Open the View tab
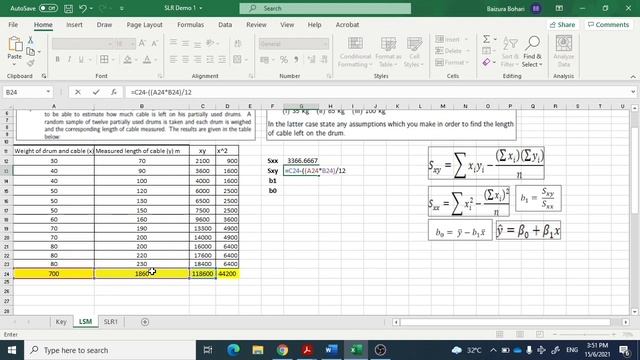Screen dimensions: 640x360 click(287, 25)
